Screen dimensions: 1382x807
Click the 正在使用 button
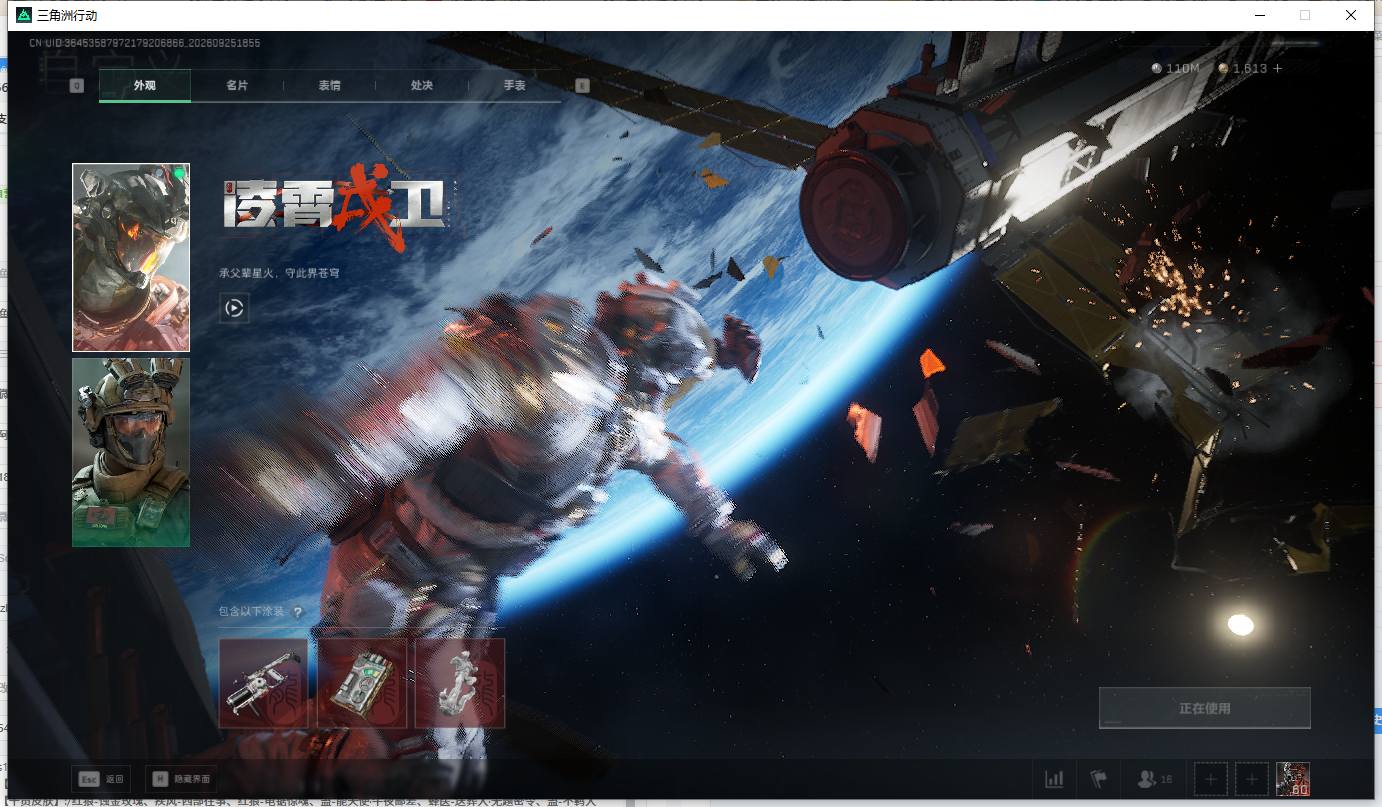point(1204,708)
